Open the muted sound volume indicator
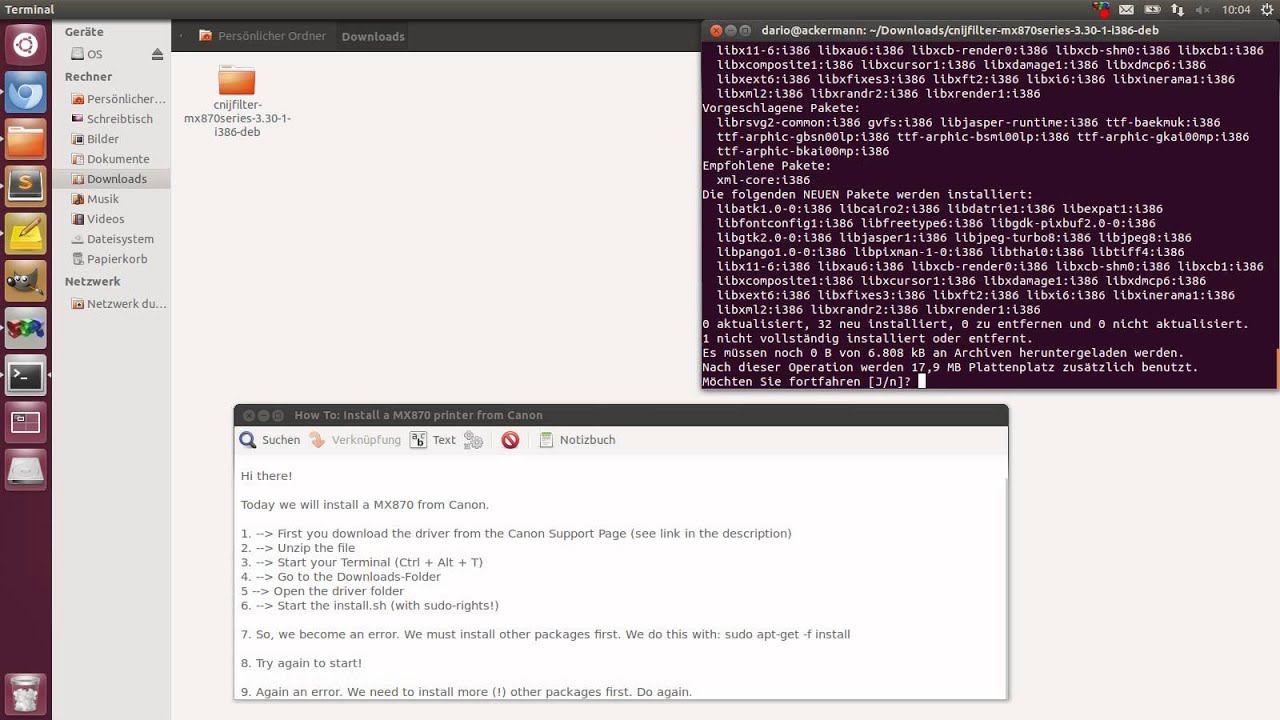 (1202, 10)
